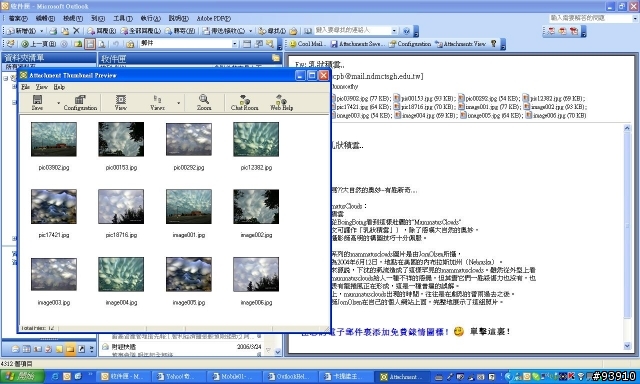
Task: Select the pic17421.jpg thumbnail
Action: pyautogui.click(x=53, y=206)
